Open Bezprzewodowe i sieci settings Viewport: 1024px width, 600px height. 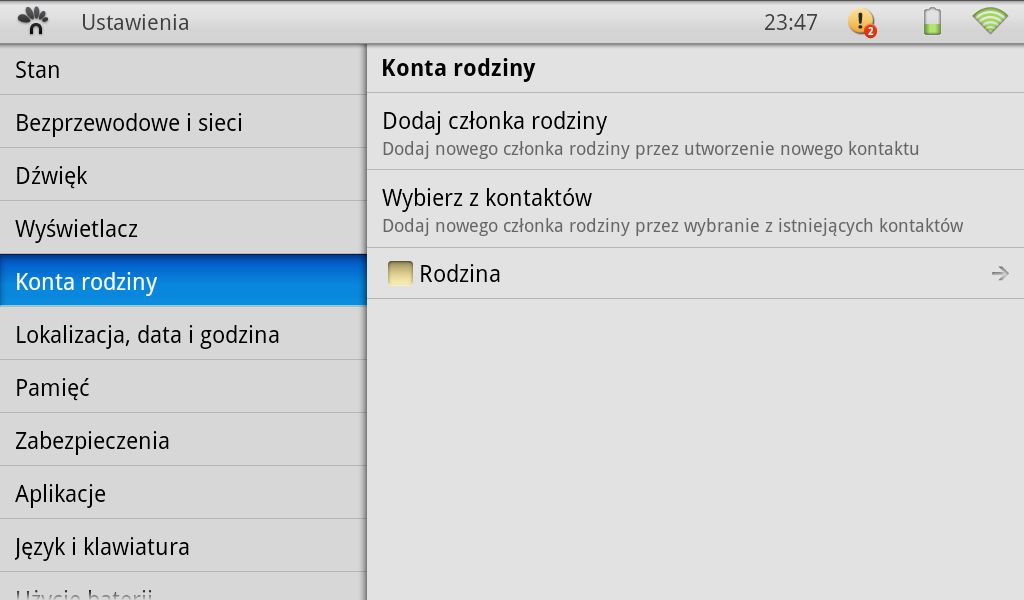point(183,123)
